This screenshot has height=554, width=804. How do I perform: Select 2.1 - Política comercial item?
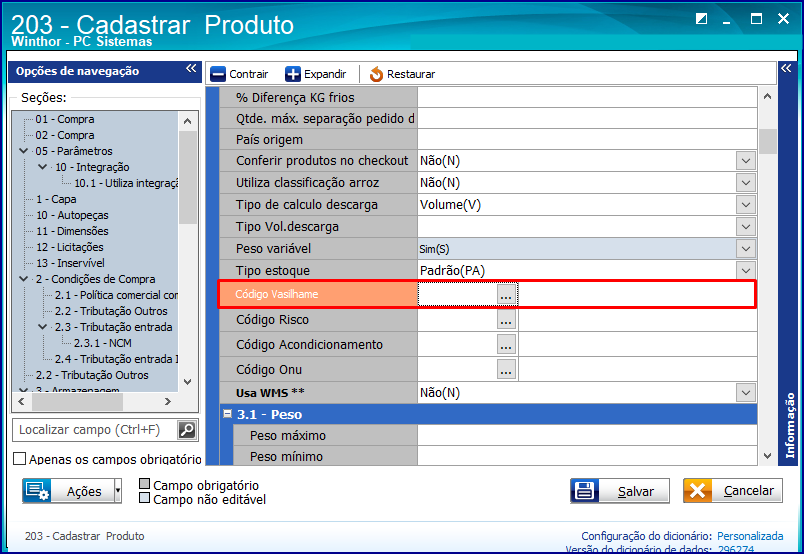pyautogui.click(x=116, y=295)
